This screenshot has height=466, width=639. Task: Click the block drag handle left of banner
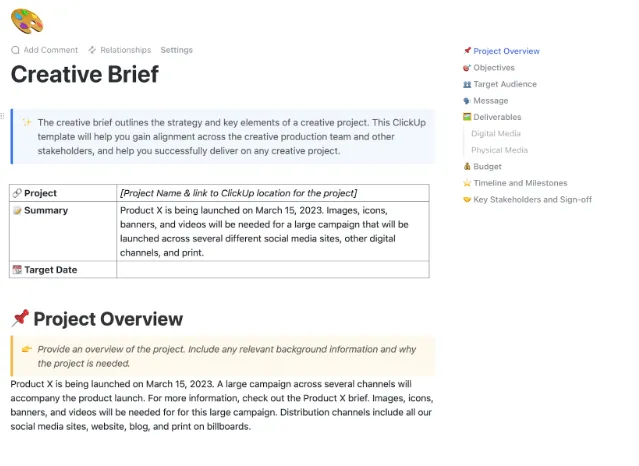click(2, 116)
